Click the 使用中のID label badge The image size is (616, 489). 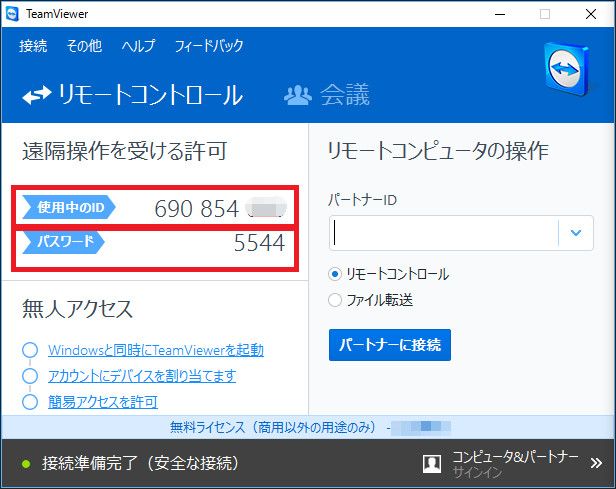tap(69, 207)
